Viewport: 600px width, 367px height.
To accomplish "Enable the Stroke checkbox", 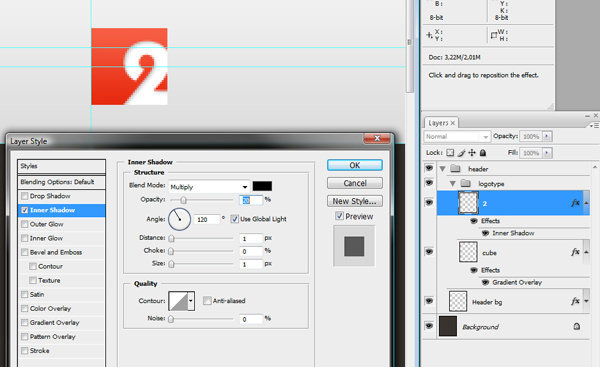I will pyautogui.click(x=24, y=351).
